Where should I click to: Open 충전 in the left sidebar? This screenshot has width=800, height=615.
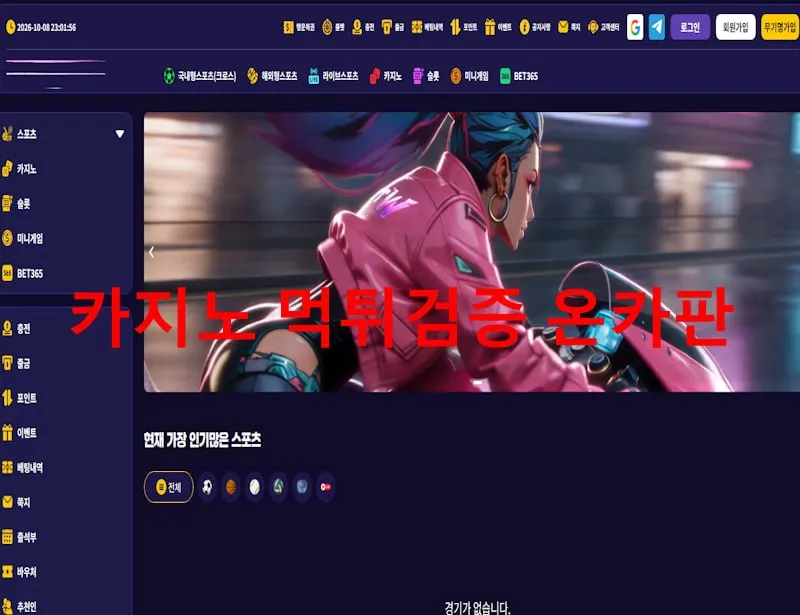tap(16, 329)
